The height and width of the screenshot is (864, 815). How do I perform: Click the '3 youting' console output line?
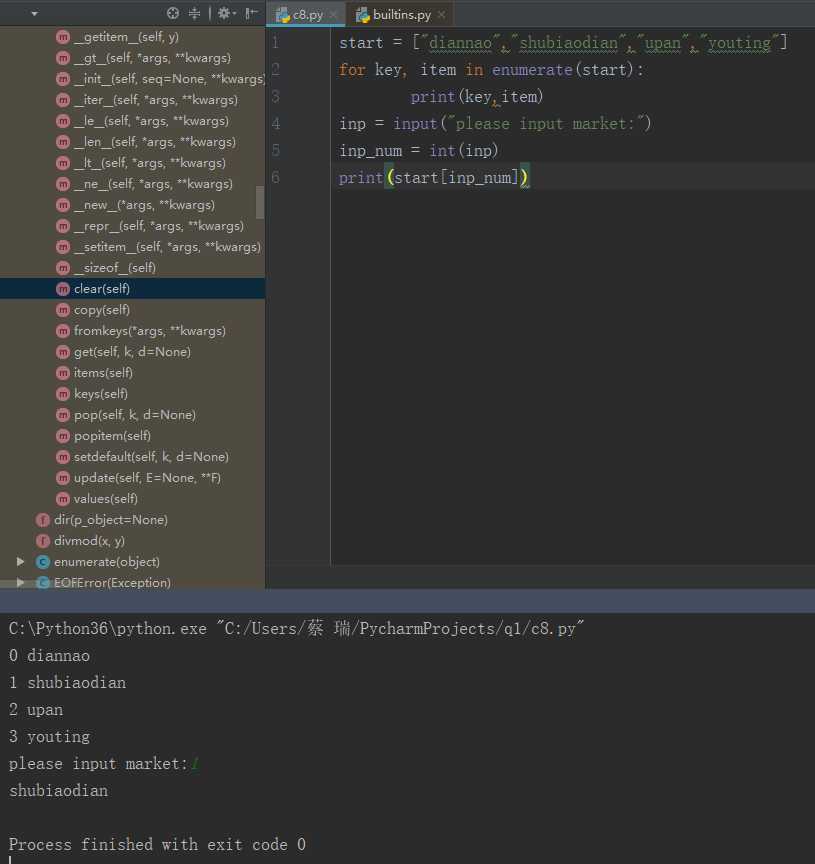50,737
